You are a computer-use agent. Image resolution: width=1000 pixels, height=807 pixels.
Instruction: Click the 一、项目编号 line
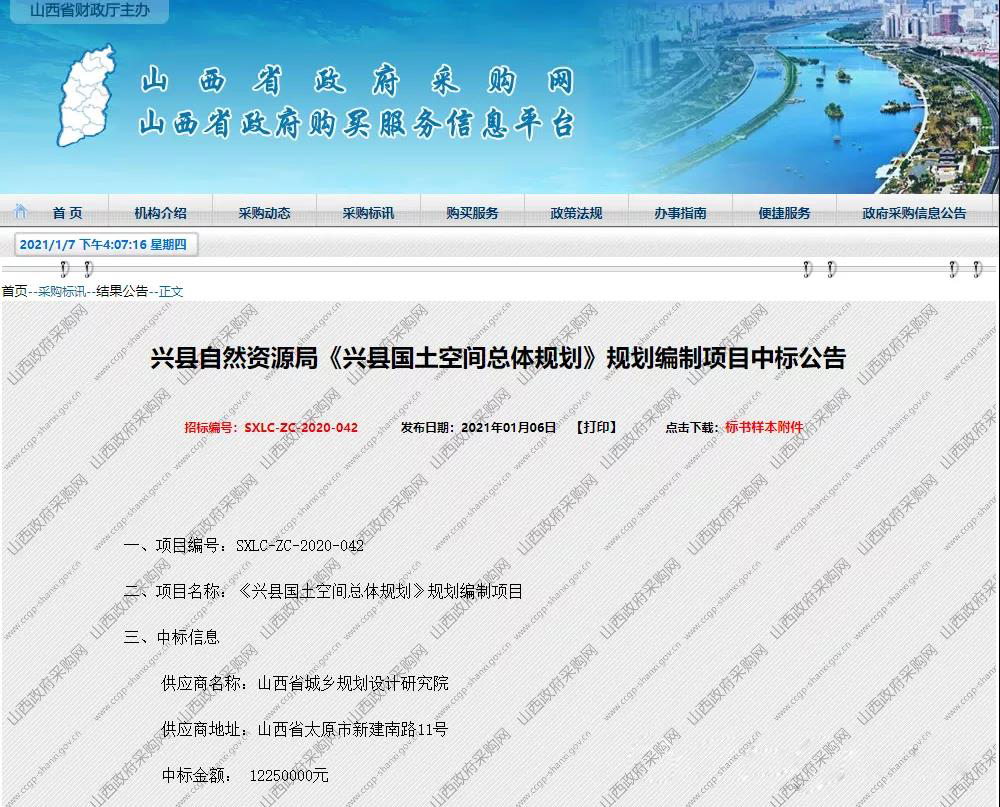tap(244, 545)
